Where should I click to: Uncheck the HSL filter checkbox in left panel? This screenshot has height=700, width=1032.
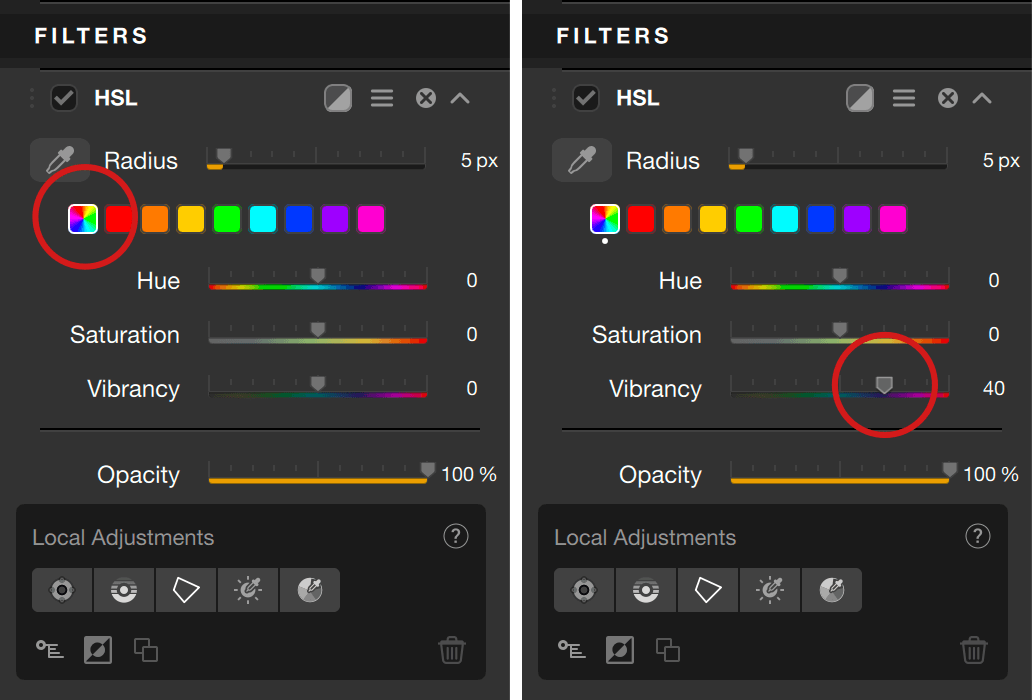click(x=64, y=98)
